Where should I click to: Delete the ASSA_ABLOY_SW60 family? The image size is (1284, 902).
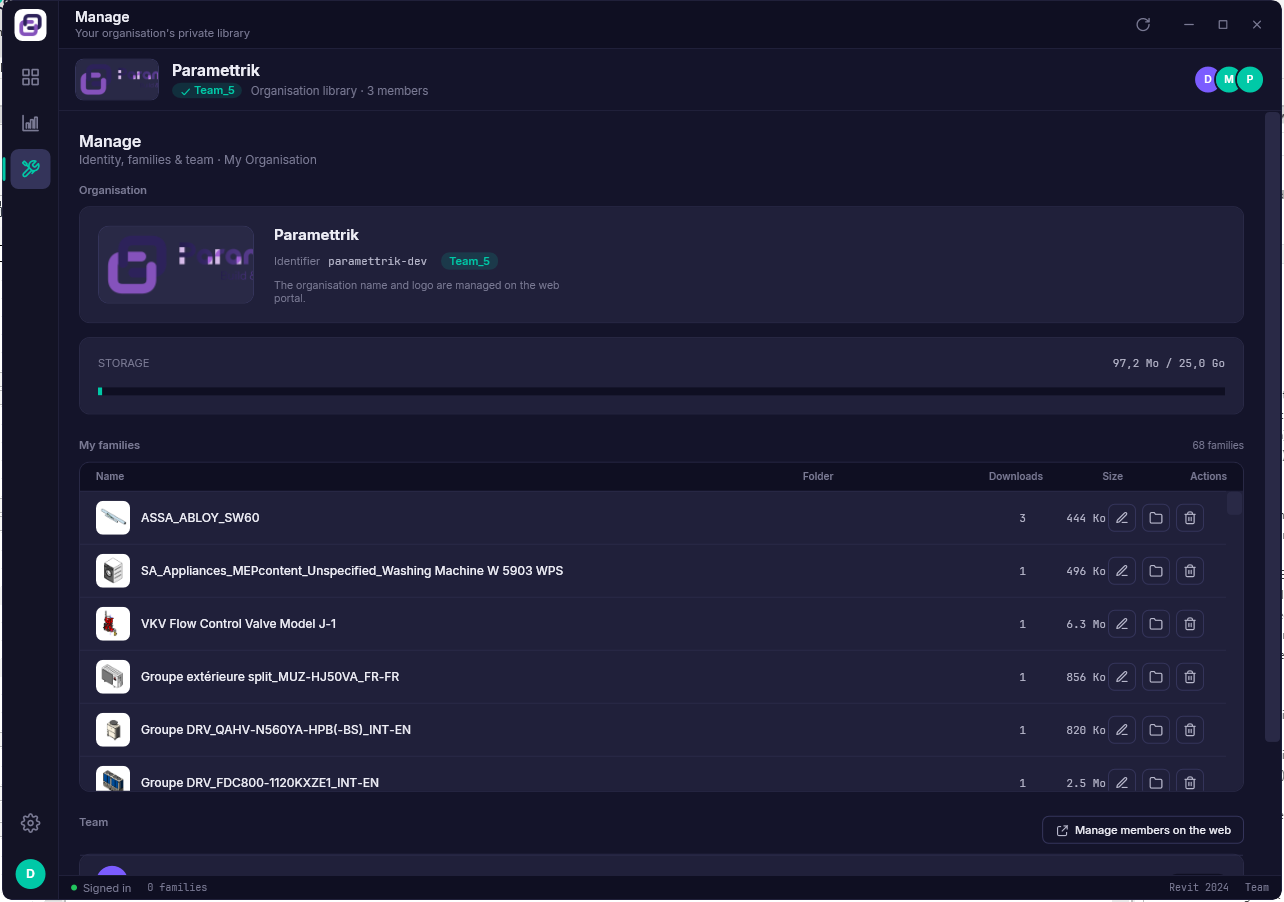(1190, 518)
